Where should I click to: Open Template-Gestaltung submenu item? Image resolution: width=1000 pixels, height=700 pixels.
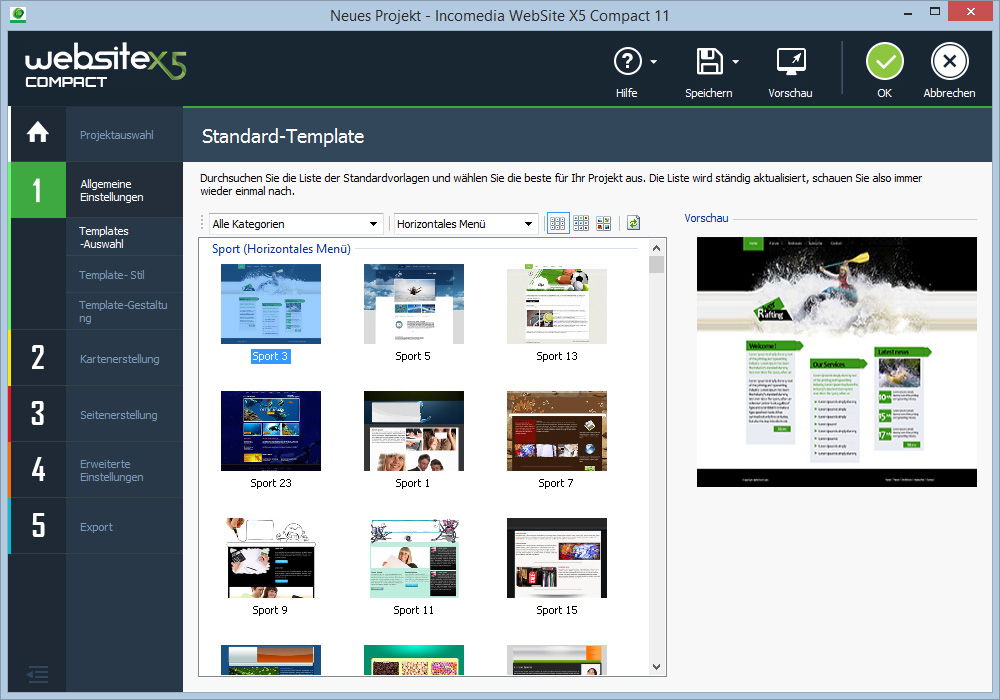tap(123, 311)
